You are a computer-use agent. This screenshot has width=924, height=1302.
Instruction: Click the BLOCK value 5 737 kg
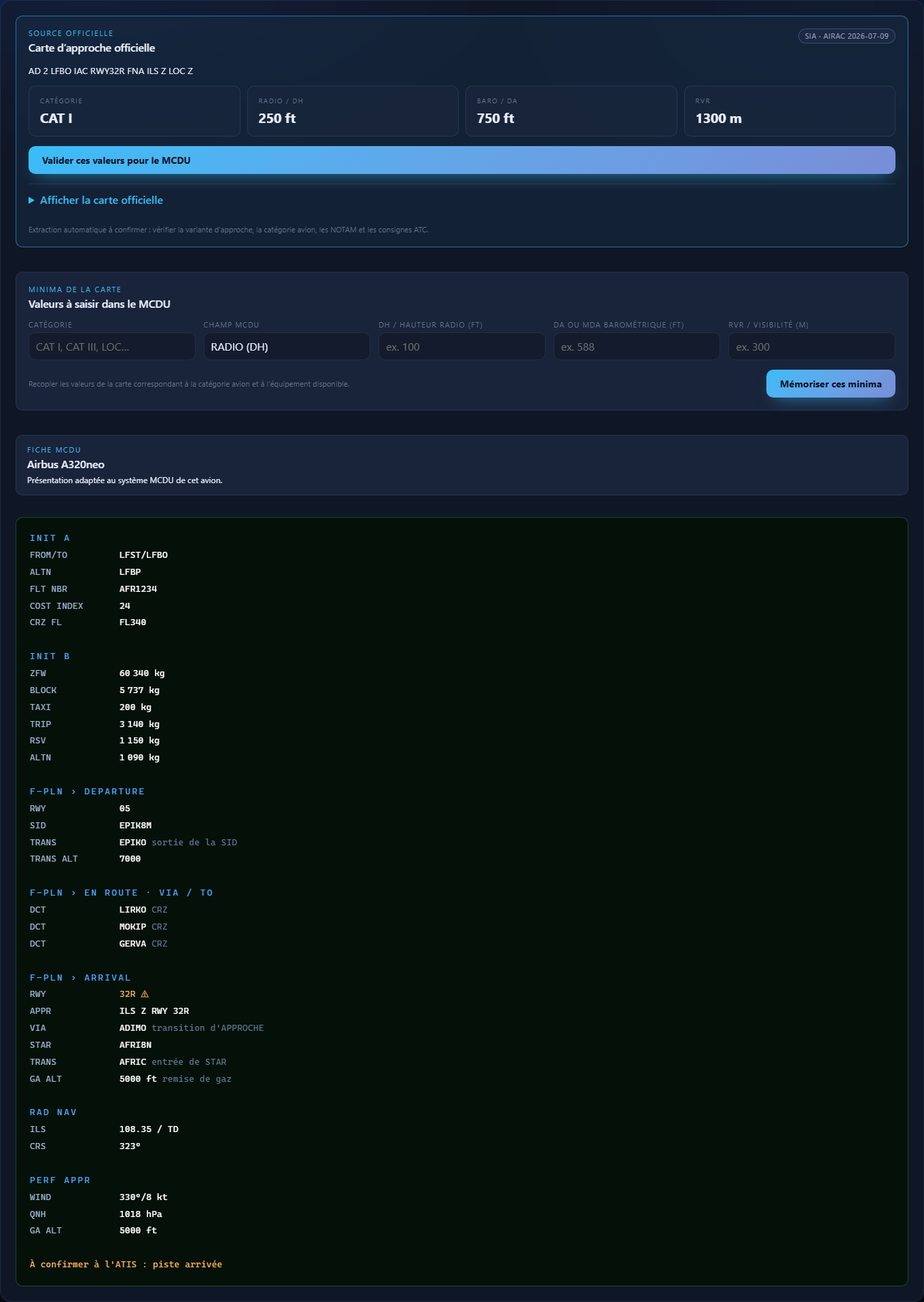click(x=139, y=690)
